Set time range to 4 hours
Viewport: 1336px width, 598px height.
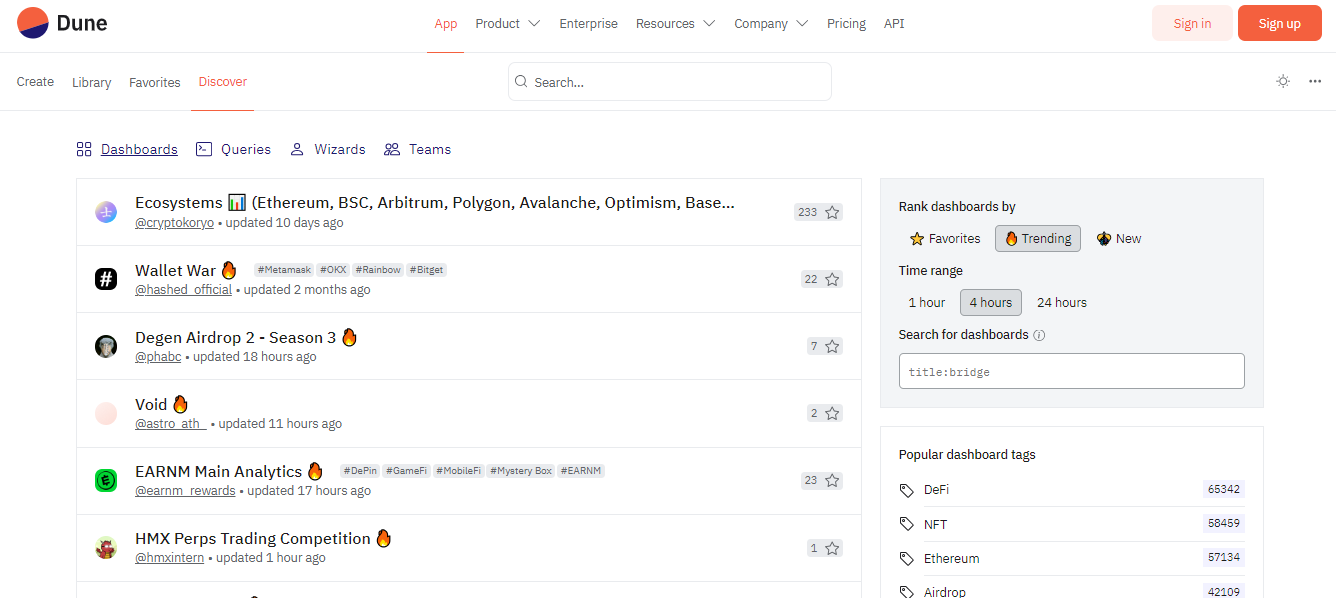click(x=991, y=302)
